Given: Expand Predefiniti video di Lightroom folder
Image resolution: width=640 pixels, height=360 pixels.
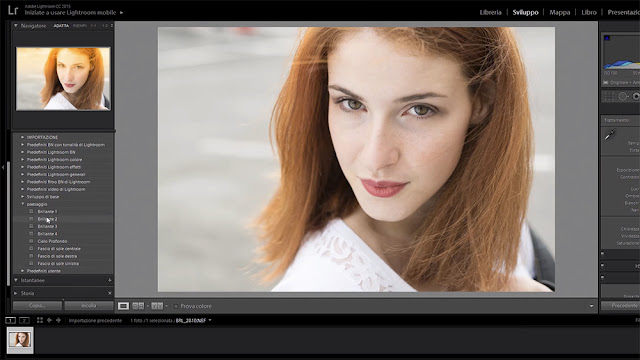Looking at the screenshot, I should [22, 189].
